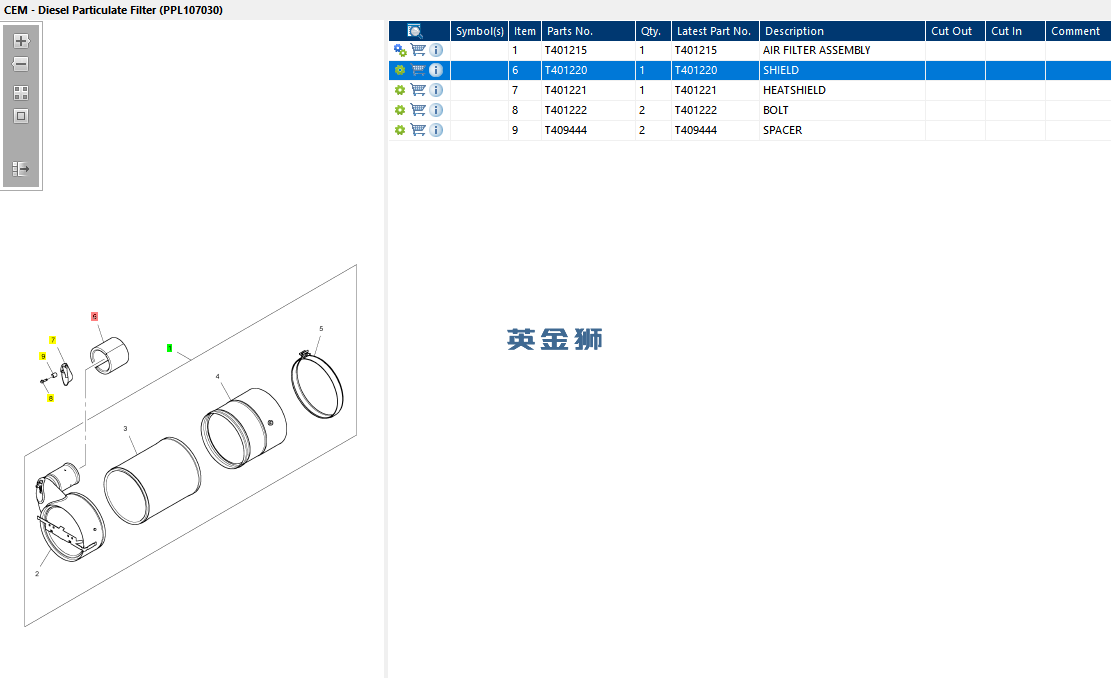Click the red callout 6 on the diagram
This screenshot has width=1111, height=678.
(x=94, y=317)
